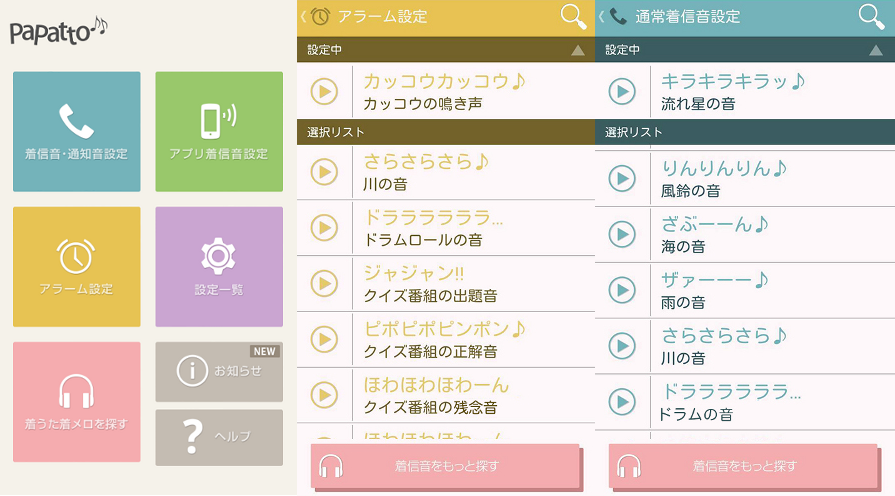Go back from 通常着信音設定 screen

(602, 16)
